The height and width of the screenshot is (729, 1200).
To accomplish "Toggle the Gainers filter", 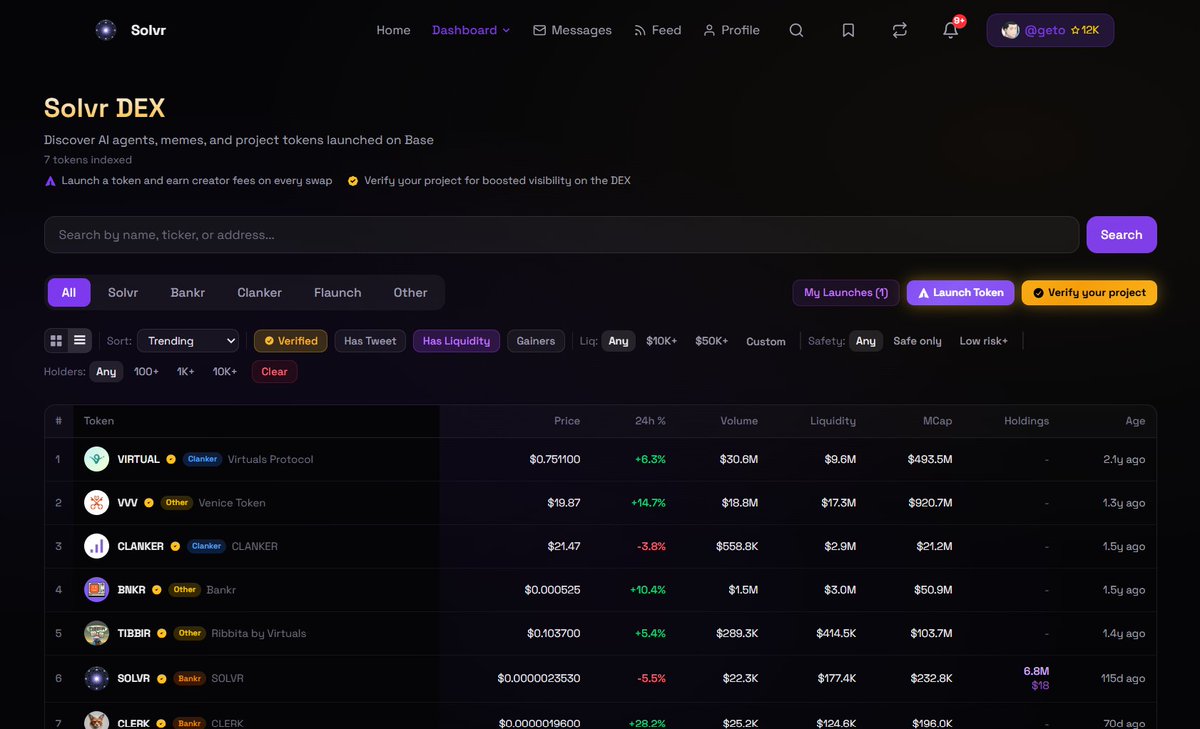I will click(536, 341).
